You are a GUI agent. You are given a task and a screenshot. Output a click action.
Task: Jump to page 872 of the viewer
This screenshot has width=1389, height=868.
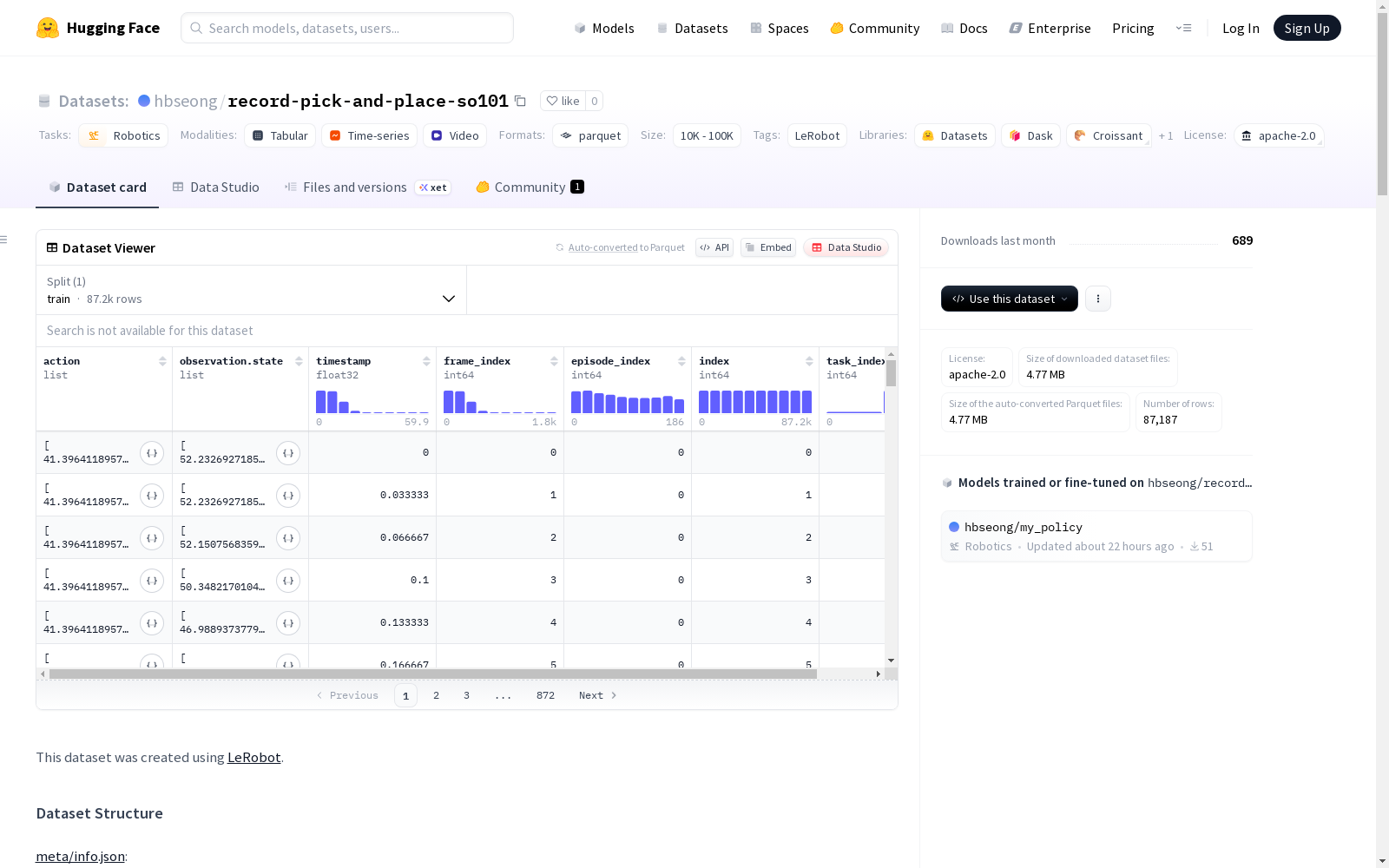coord(545,695)
